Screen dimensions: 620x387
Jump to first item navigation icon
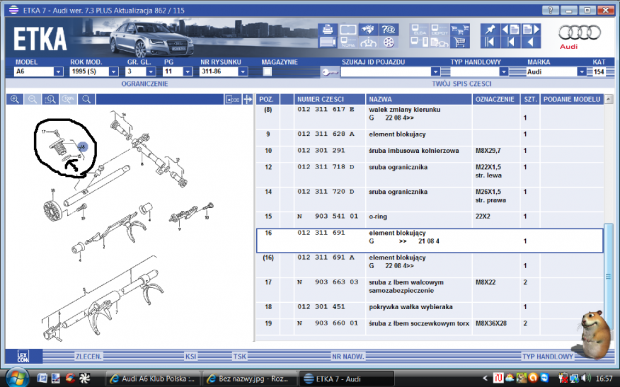490,42
